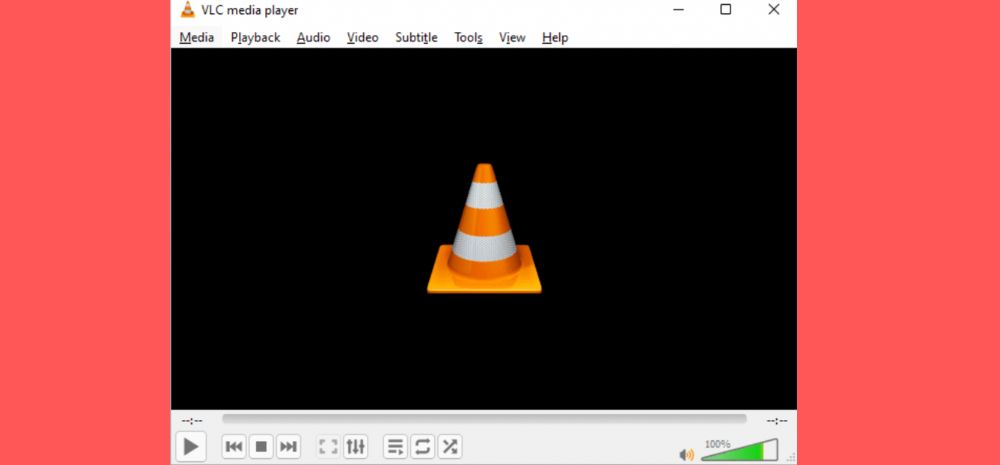The height and width of the screenshot is (465, 1000).
Task: Open the Playback menu
Action: (255, 38)
